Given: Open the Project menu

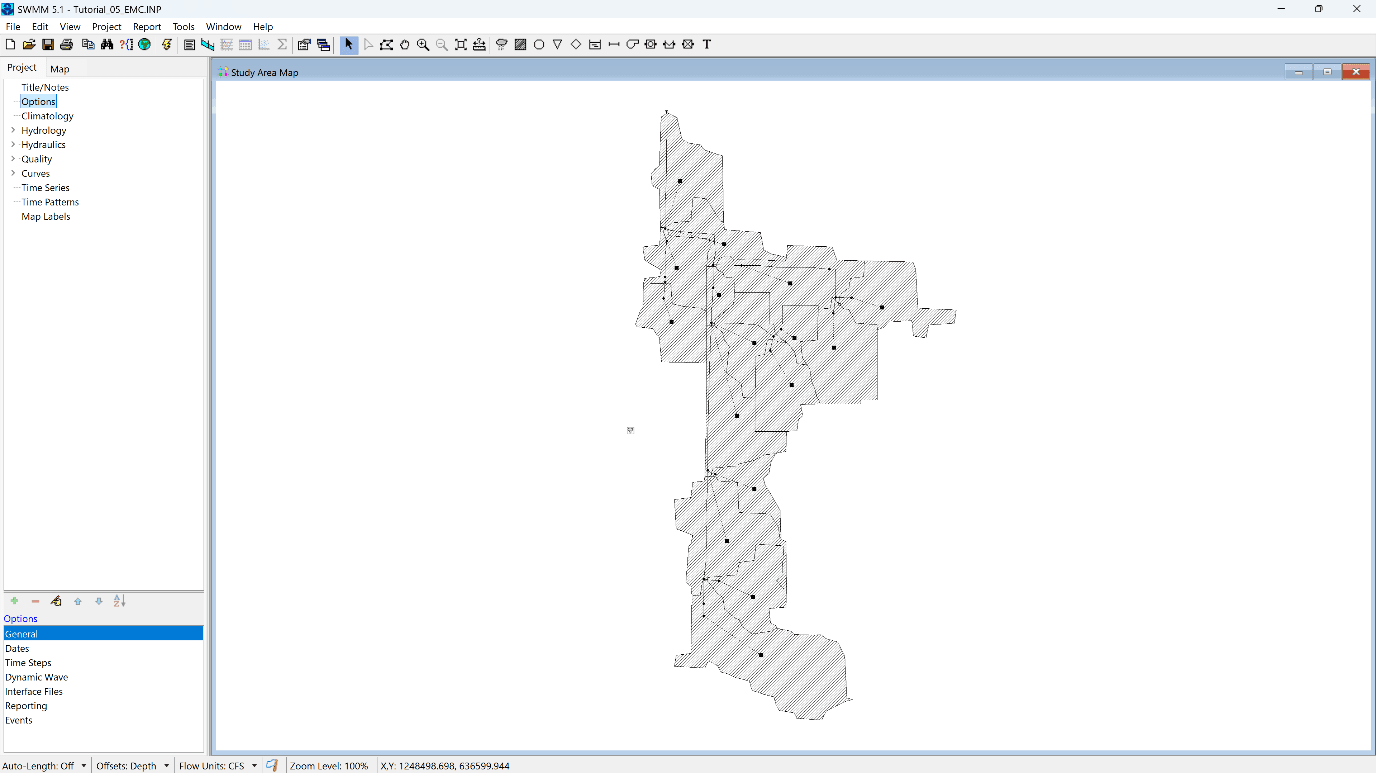Looking at the screenshot, I should click(x=106, y=26).
